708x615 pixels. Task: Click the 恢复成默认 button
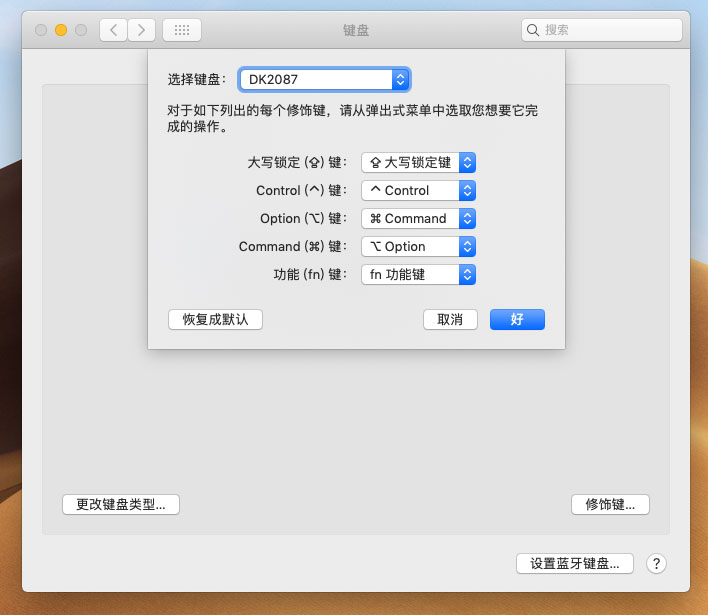pos(215,320)
